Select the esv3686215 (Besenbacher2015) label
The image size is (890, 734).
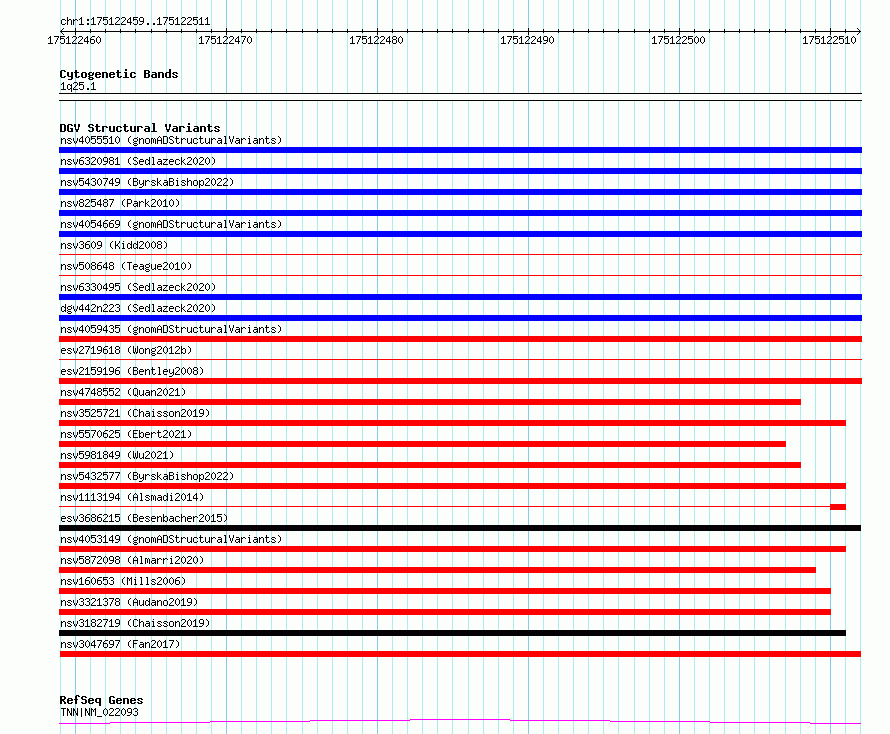(x=144, y=518)
